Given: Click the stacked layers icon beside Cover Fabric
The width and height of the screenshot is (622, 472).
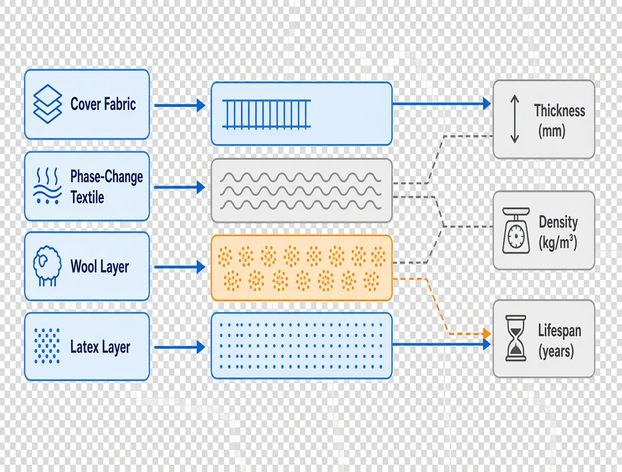Looking at the screenshot, I should [x=47, y=104].
